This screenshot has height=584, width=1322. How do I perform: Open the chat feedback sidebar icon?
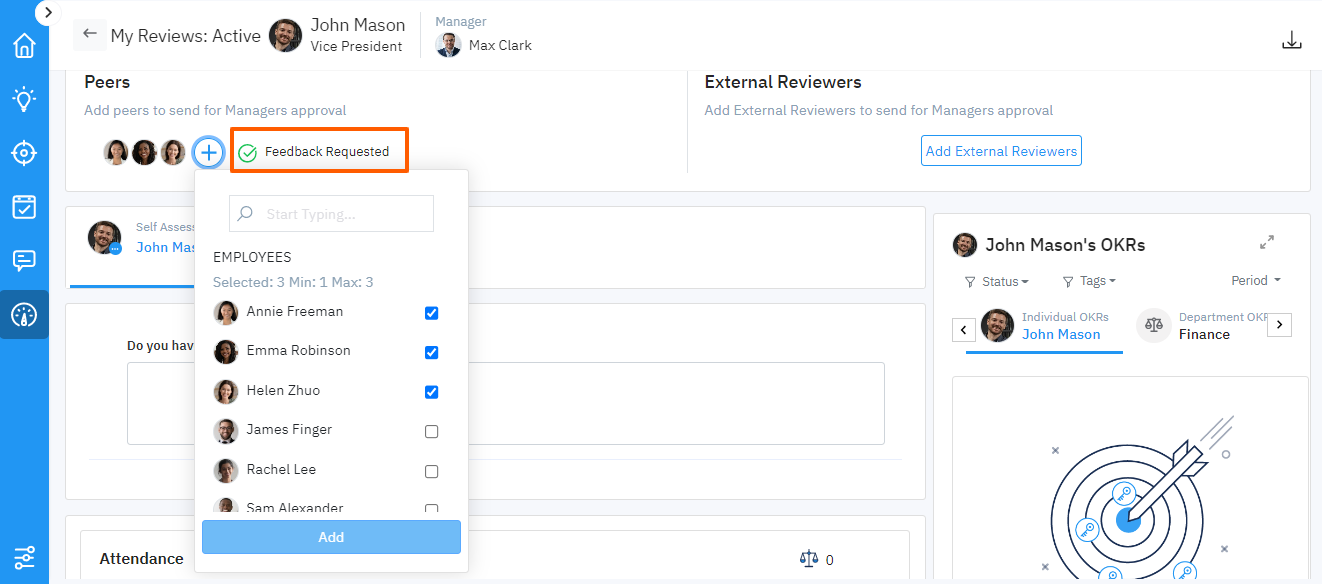24,261
